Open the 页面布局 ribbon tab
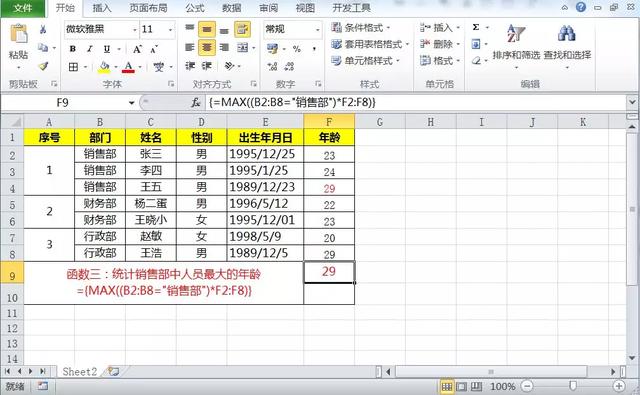This screenshot has width=640, height=395. coord(148,8)
